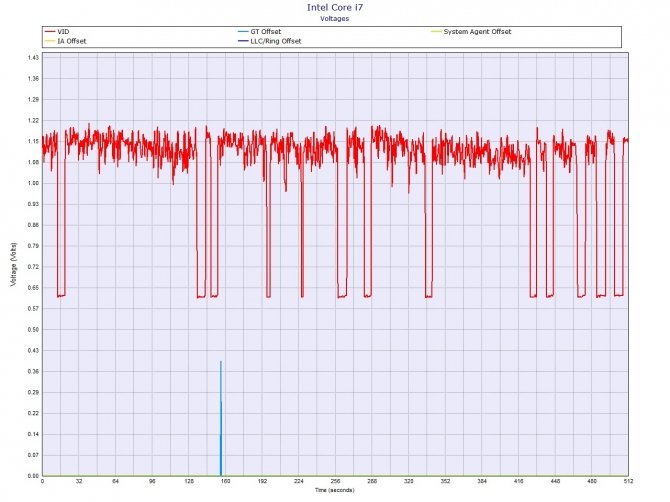Click the blue GT Offset spike in chart
The image size is (670, 502).
coord(221,419)
